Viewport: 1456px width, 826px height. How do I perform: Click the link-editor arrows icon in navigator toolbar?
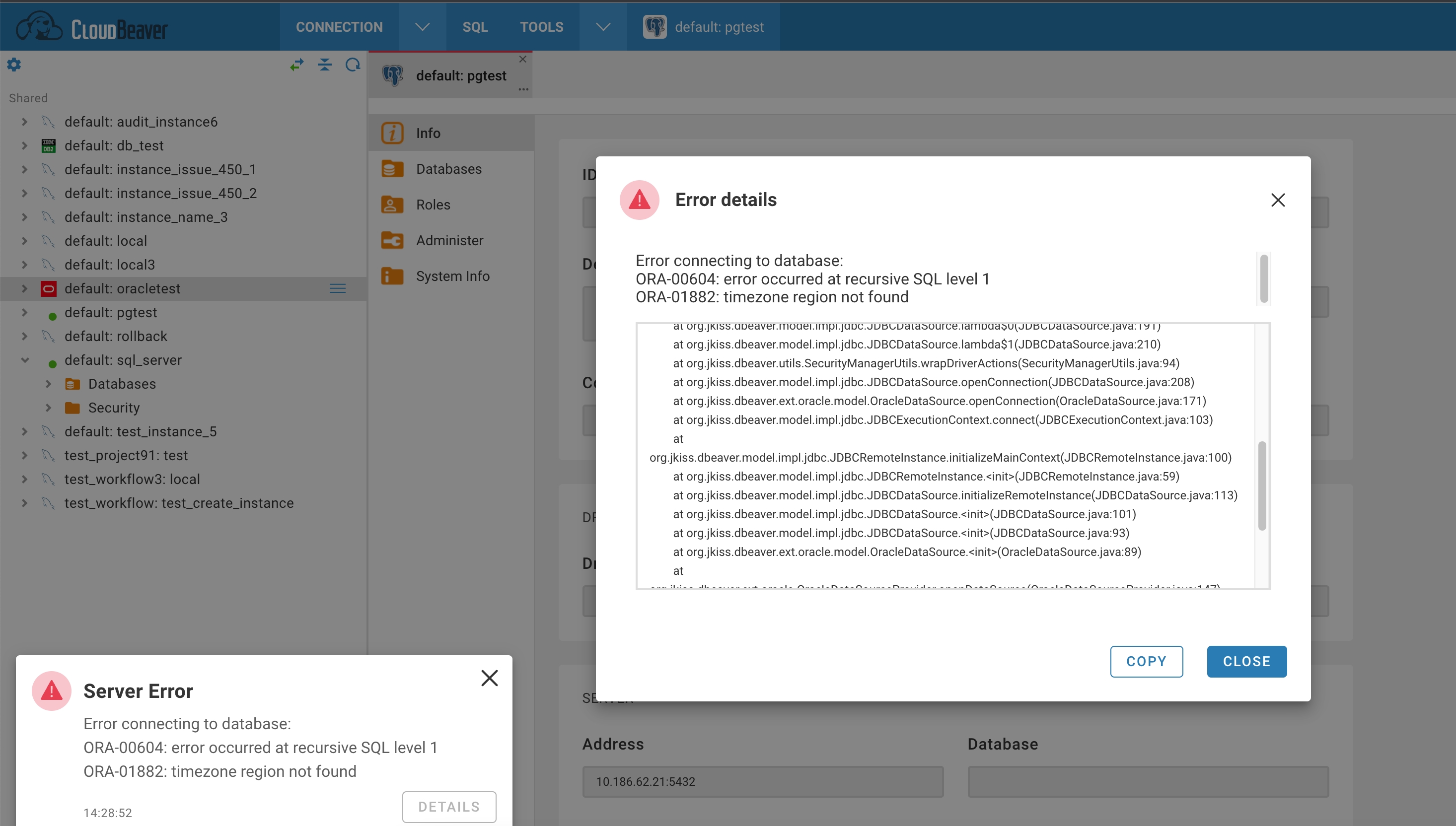click(x=296, y=64)
